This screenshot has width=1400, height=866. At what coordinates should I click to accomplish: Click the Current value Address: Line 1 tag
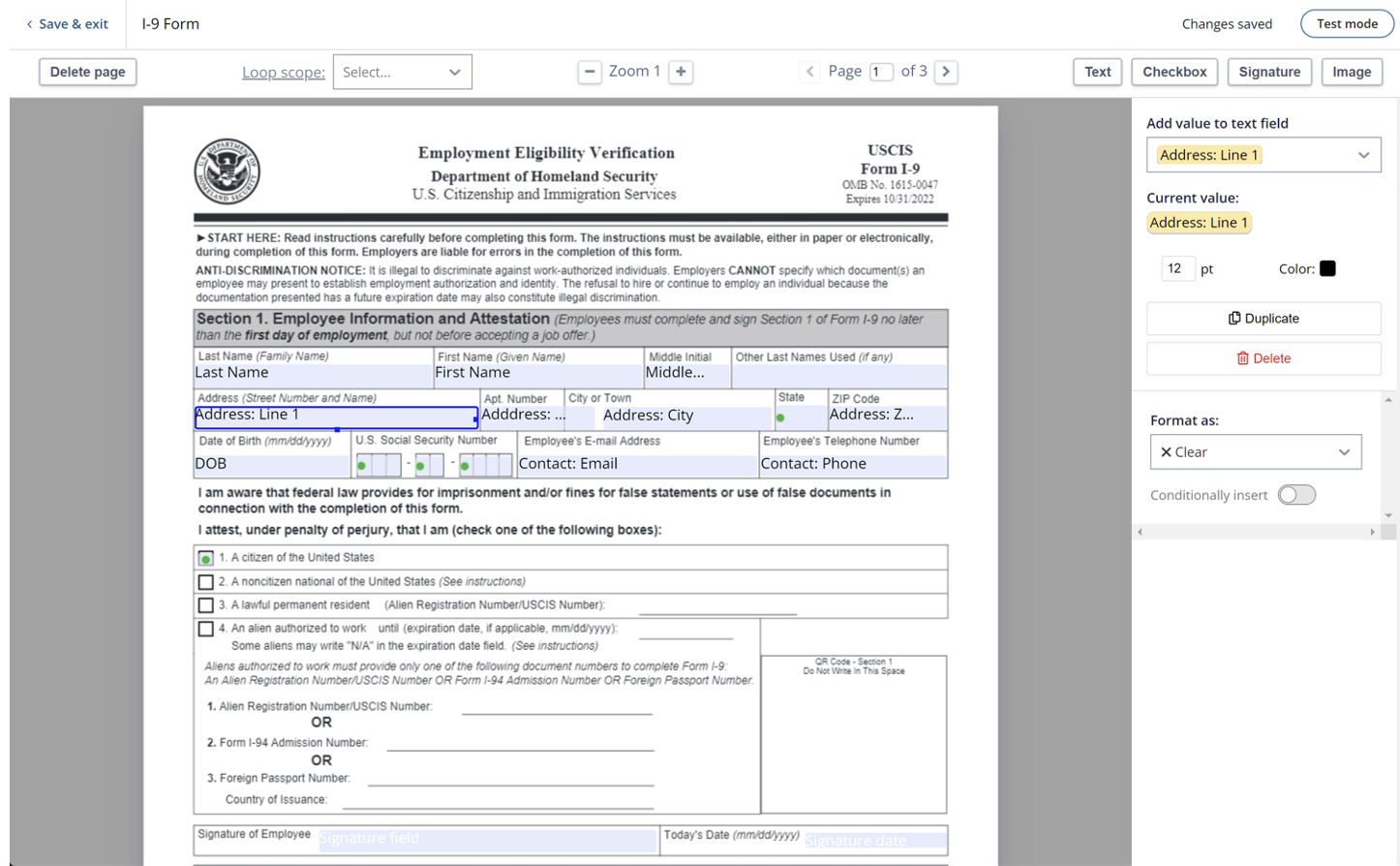click(1199, 223)
